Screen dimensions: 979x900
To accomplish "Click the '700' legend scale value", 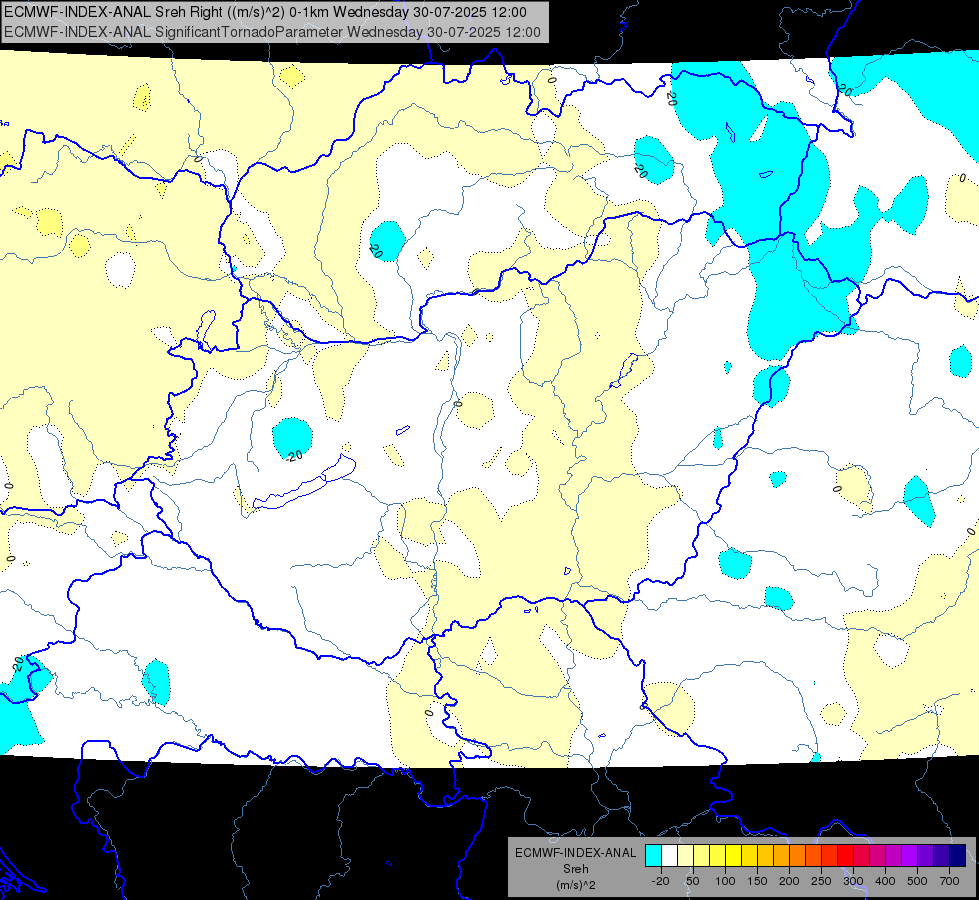I will click(949, 881).
